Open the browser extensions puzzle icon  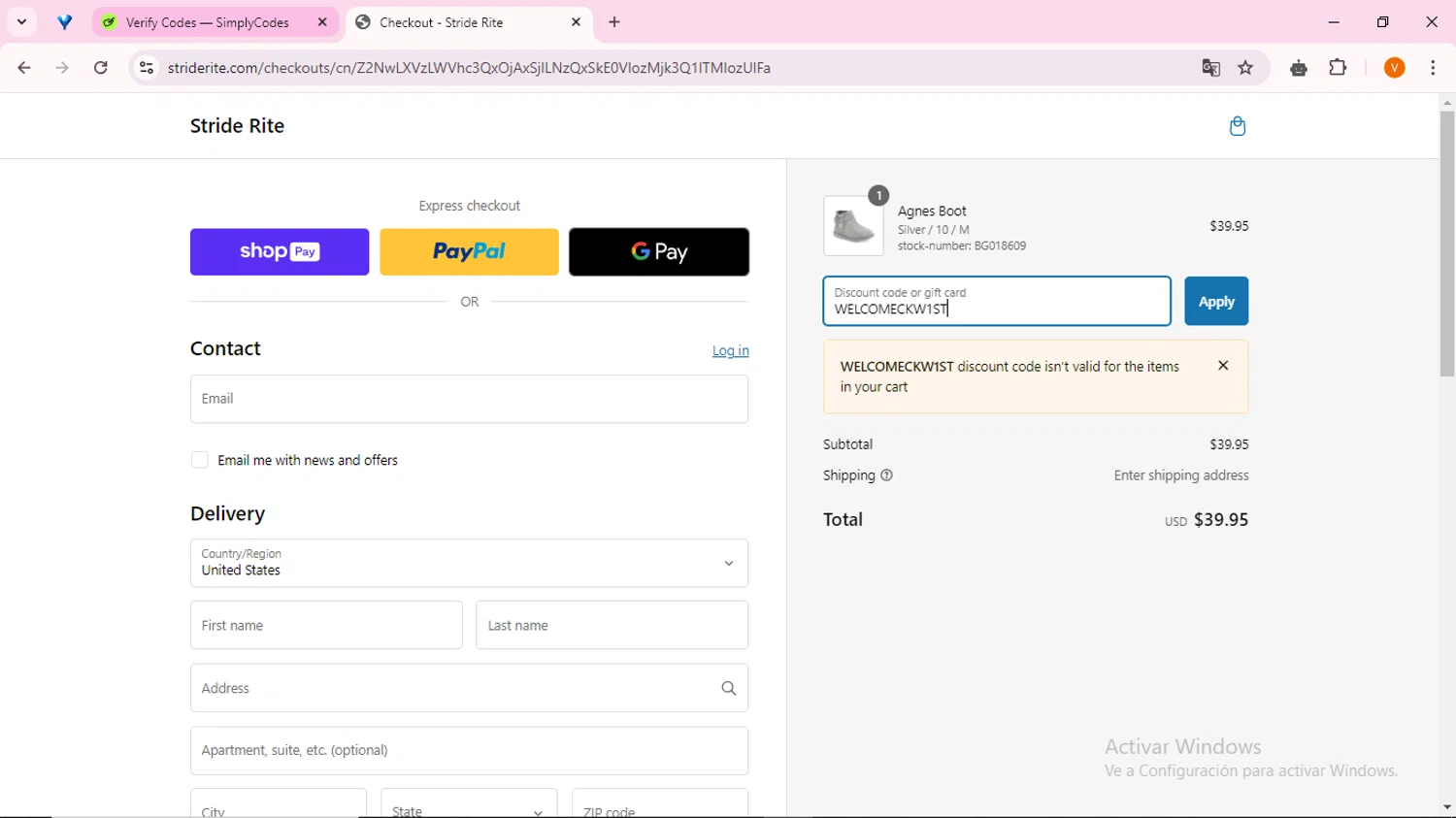[x=1338, y=68]
